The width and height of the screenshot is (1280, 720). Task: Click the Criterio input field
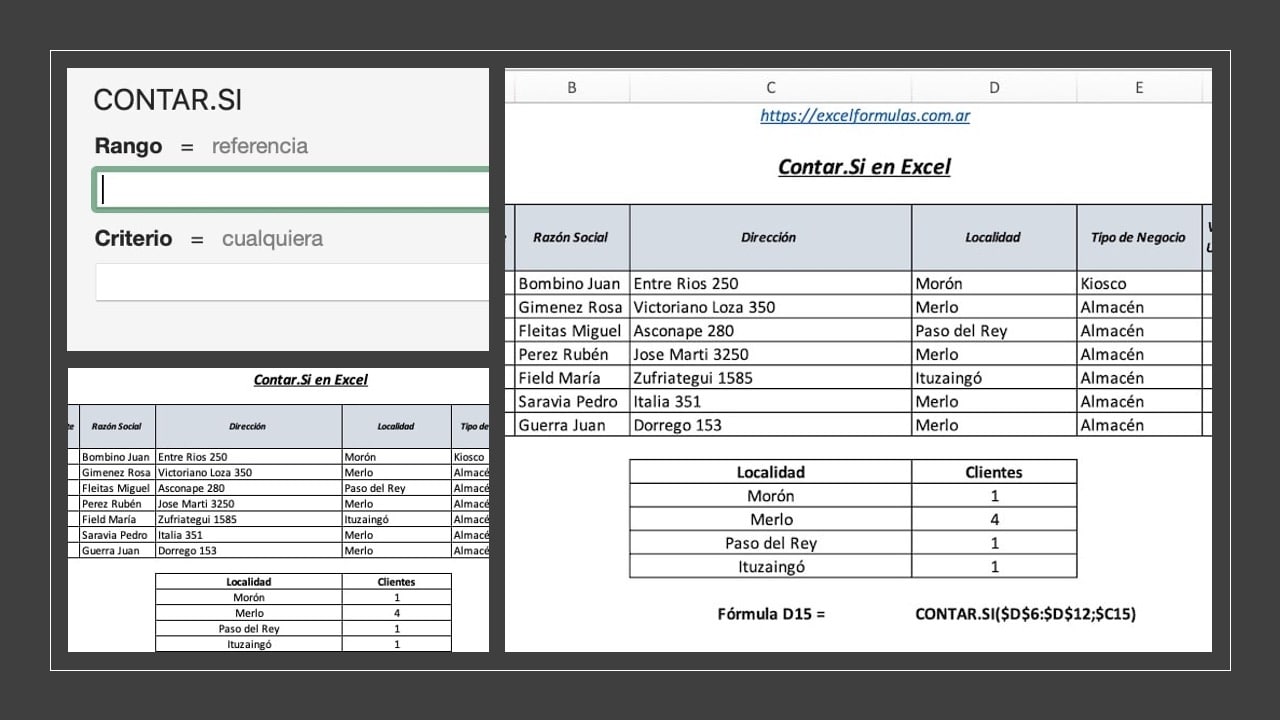pos(290,281)
